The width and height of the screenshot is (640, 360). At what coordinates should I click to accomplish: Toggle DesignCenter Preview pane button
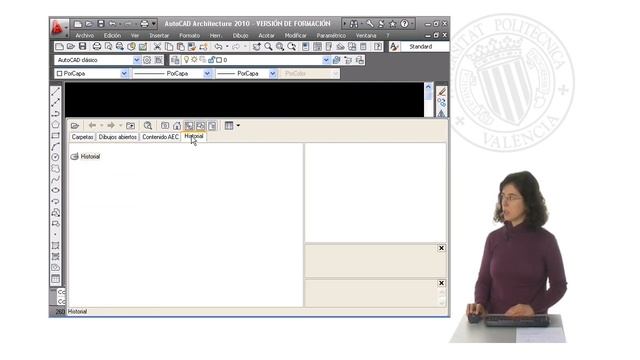tap(200, 126)
